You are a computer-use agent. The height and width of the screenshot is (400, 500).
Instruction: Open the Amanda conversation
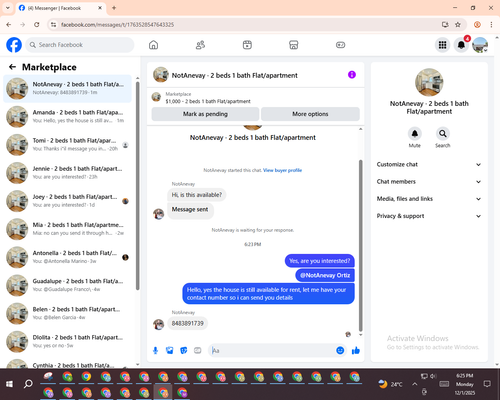67,117
